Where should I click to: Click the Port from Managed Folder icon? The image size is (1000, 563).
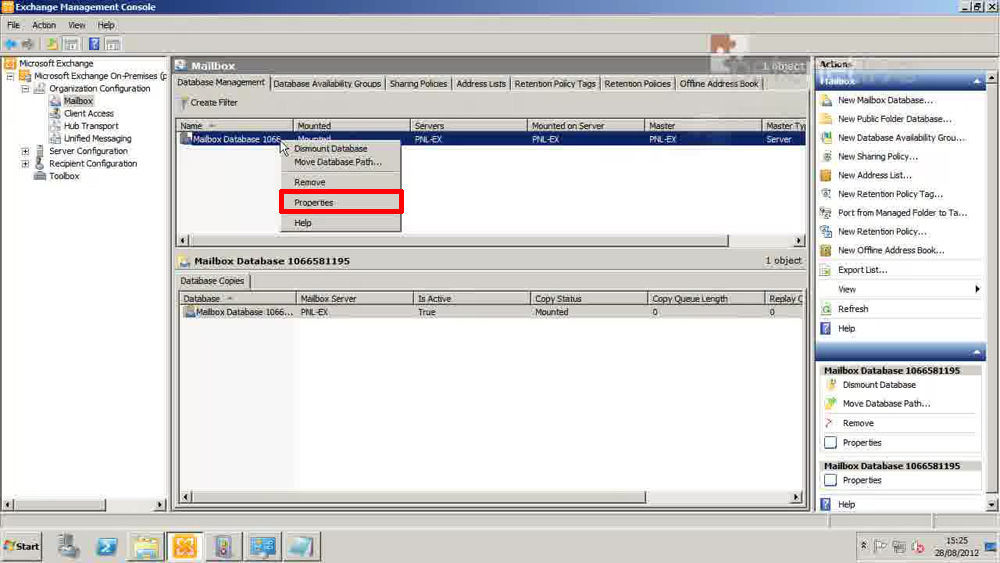(x=826, y=212)
